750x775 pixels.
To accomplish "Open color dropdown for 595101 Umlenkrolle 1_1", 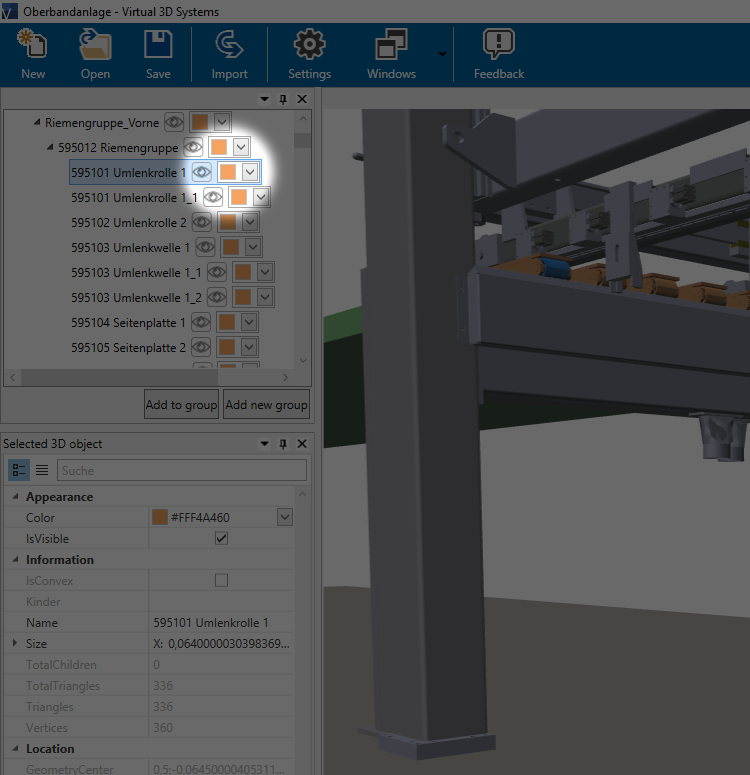I will (x=261, y=197).
